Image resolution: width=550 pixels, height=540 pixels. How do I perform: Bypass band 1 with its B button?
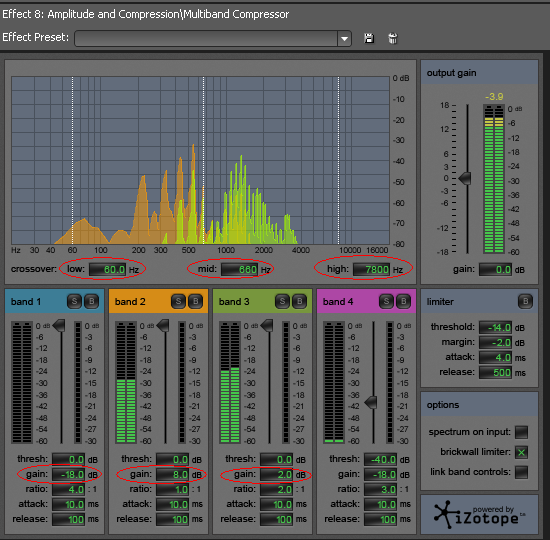coord(92,301)
